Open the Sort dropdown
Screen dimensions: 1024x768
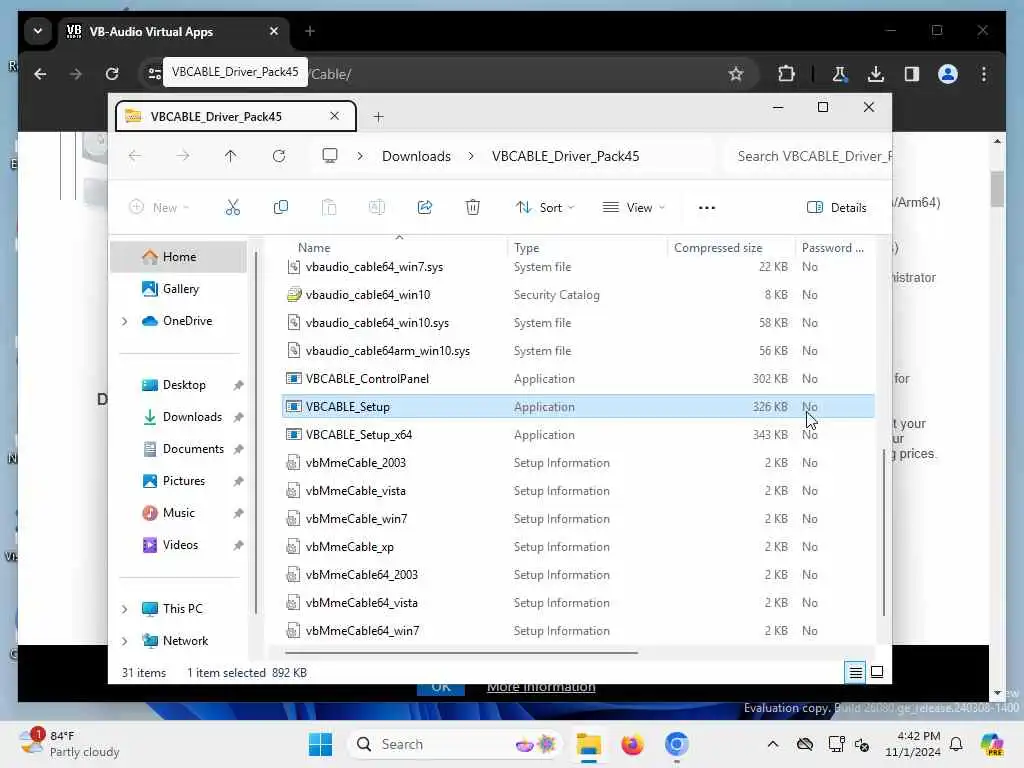545,208
